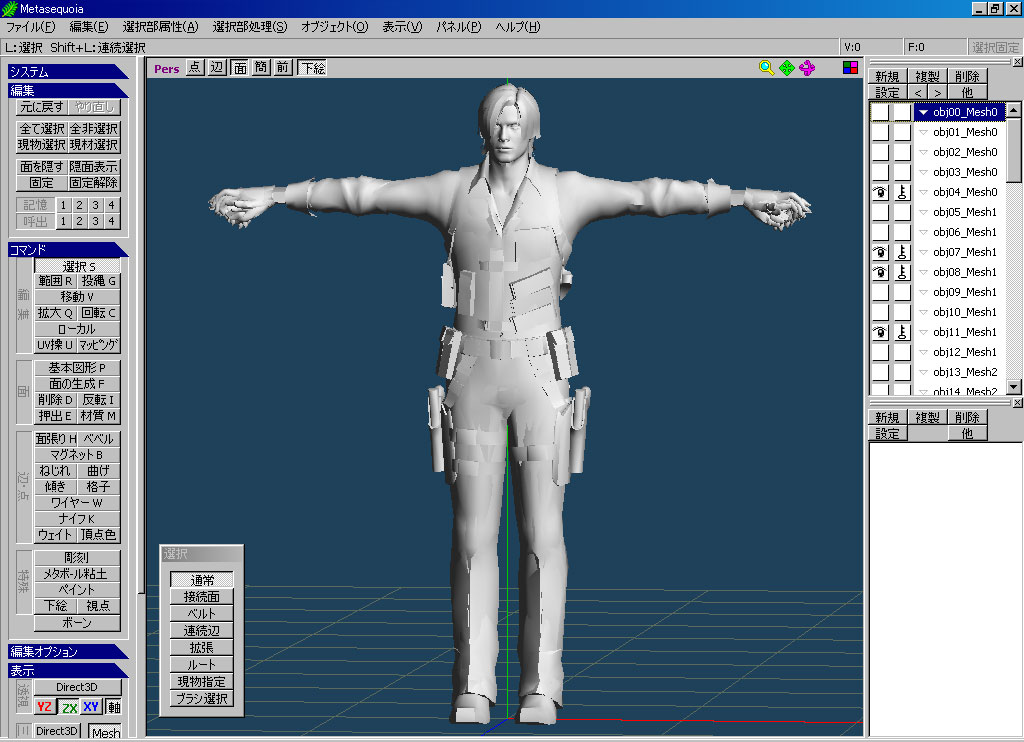This screenshot has height=742, width=1024.
Task: Choose the ナイフ K knife command
Action: pyautogui.click(x=77, y=519)
